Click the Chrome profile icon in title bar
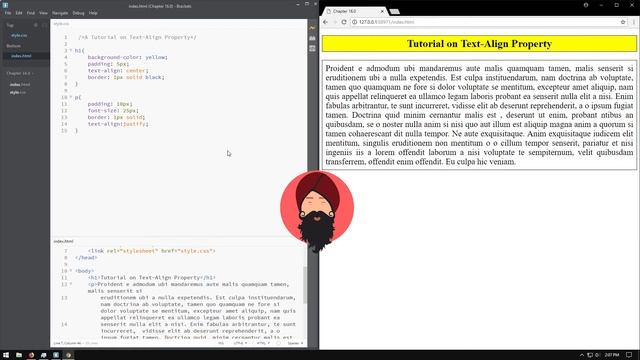This screenshot has width=640, height=360. pyautogui.click(x=586, y=5)
